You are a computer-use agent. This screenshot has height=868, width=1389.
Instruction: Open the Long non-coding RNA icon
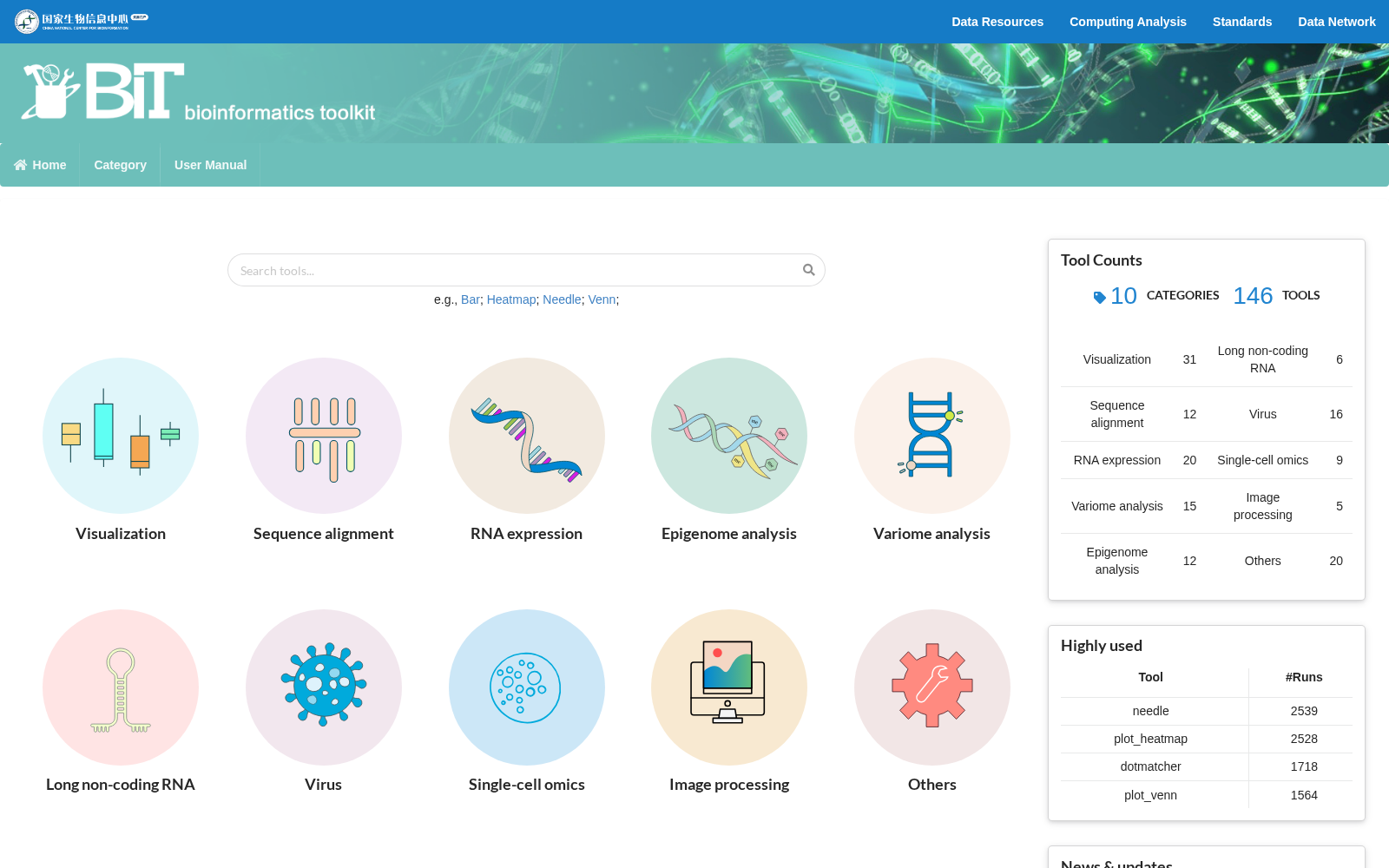coord(121,687)
